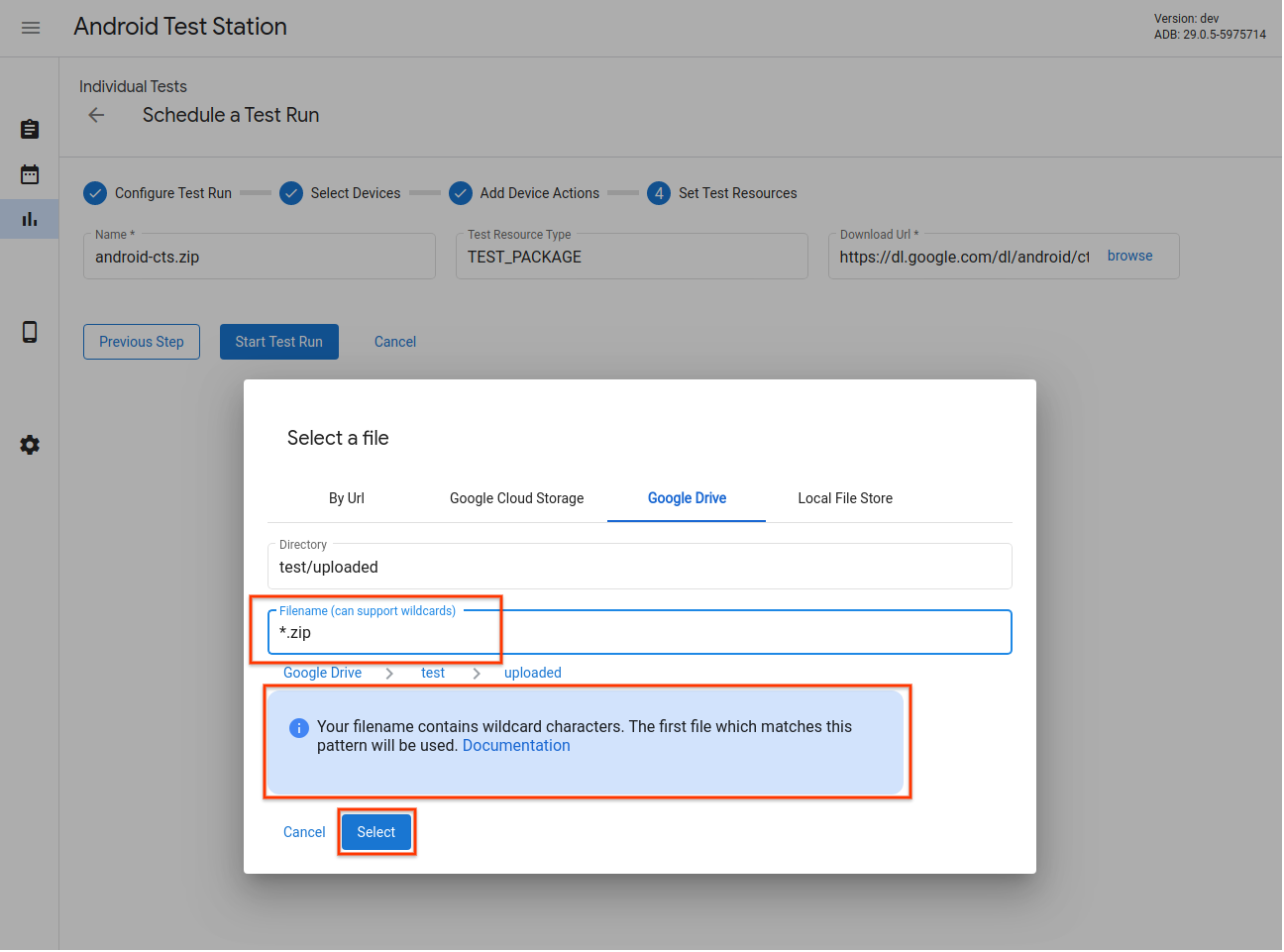Viewport: 1284px width, 952px height.
Task: Switch to the Local File Store tab
Action: coord(844,498)
